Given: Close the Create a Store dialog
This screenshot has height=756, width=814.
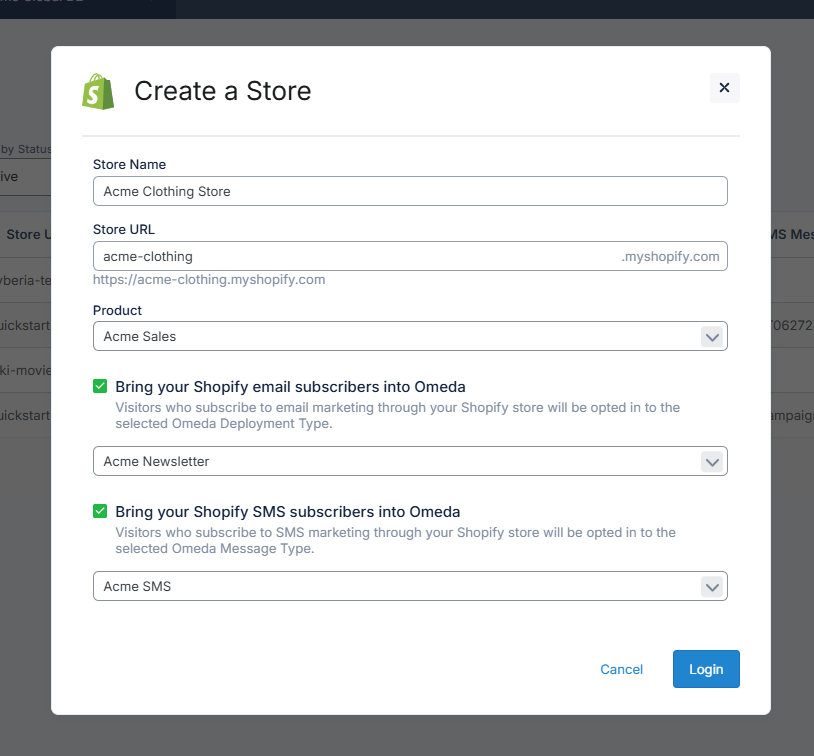Looking at the screenshot, I should pyautogui.click(x=724, y=88).
